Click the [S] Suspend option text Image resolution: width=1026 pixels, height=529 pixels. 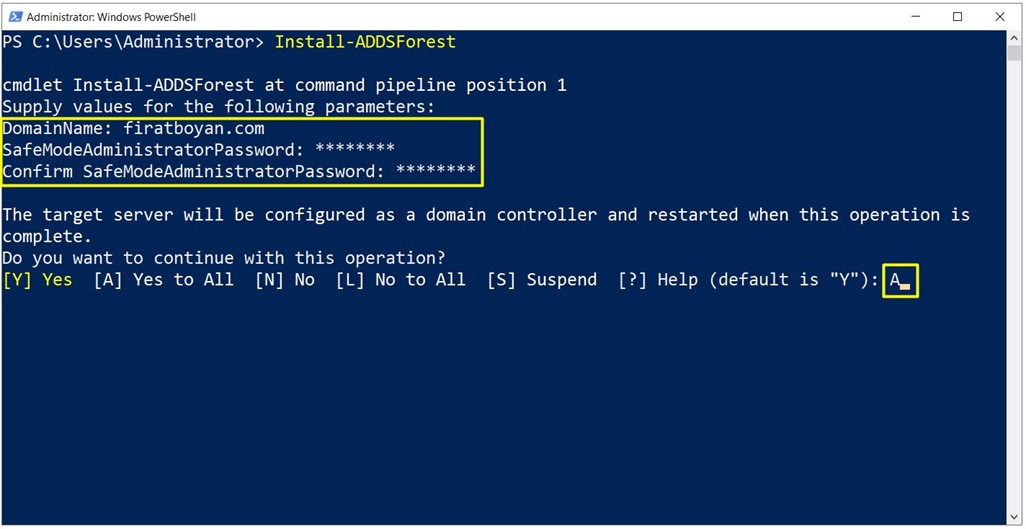[542, 280]
